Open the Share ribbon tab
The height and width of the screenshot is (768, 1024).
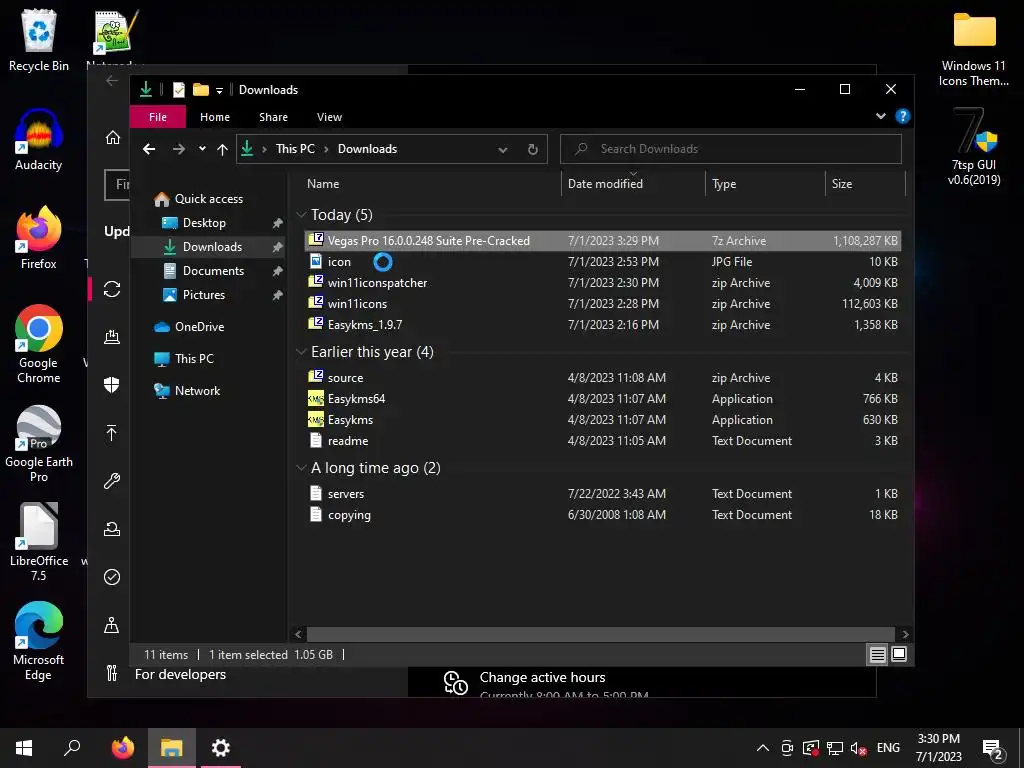pos(273,117)
